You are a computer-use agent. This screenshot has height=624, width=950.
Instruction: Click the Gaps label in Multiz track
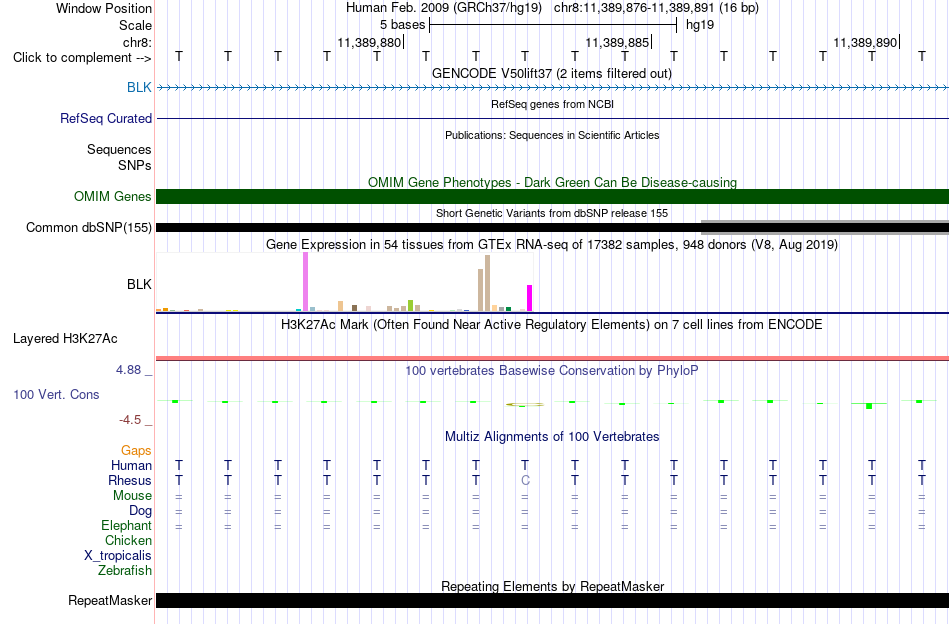(136, 450)
